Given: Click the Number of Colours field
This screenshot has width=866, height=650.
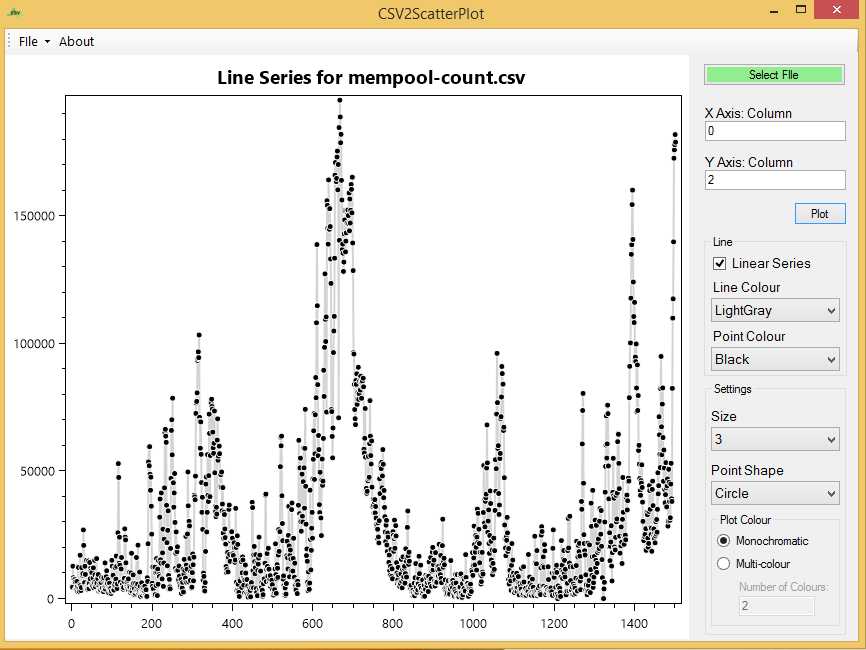Looking at the screenshot, I should [776, 606].
